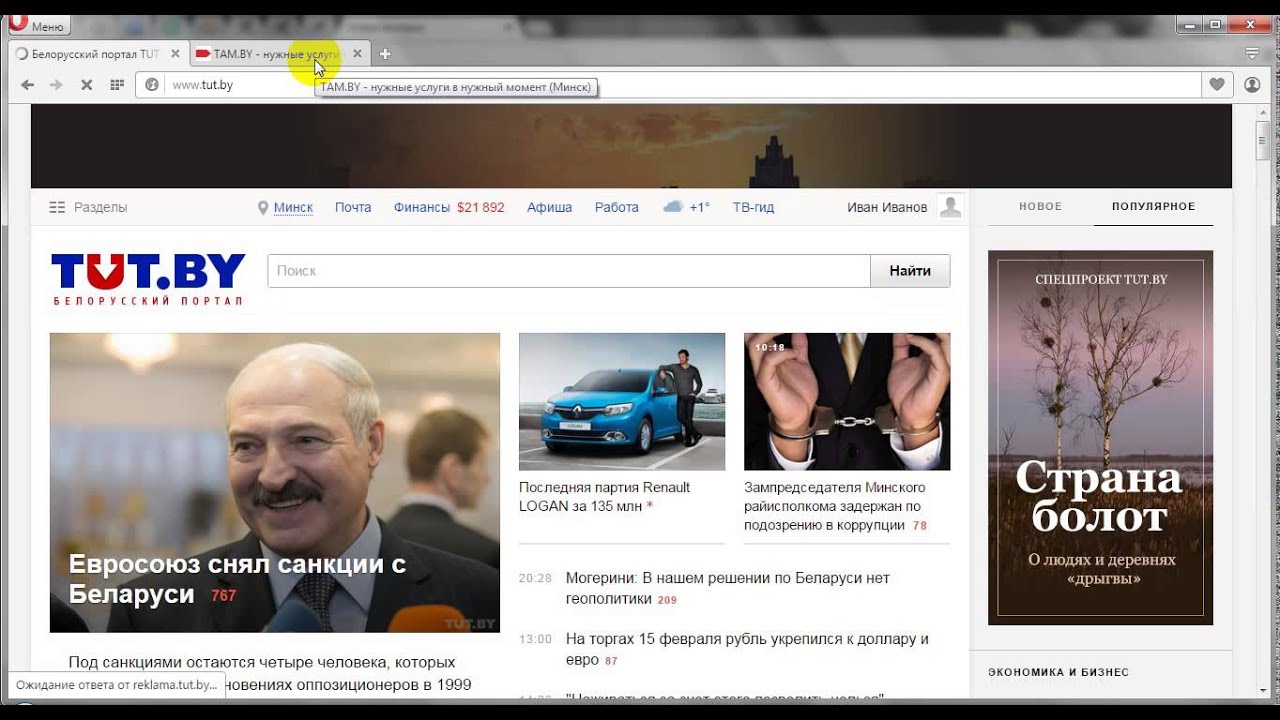This screenshot has height=720, width=1280.
Task: Click the ЭКОНОМИКА И БИЗНЕС section heading
Action: tap(1058, 672)
